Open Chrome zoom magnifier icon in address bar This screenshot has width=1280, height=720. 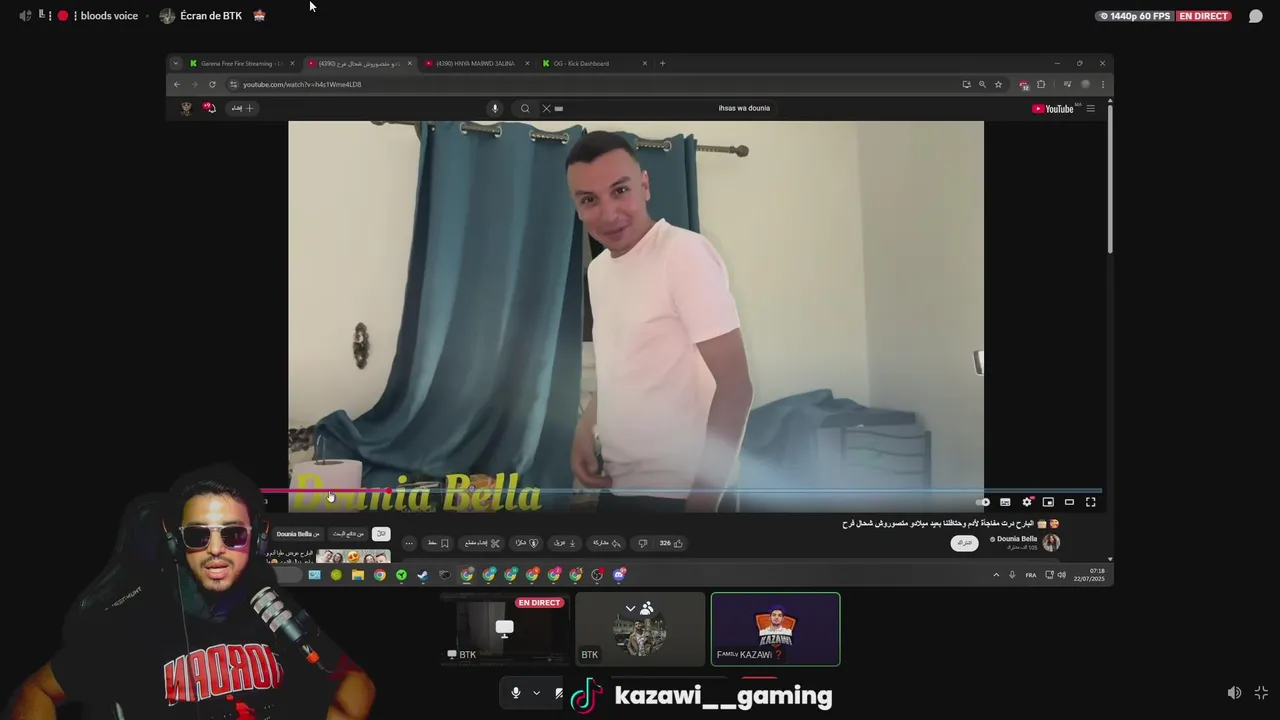(x=982, y=84)
